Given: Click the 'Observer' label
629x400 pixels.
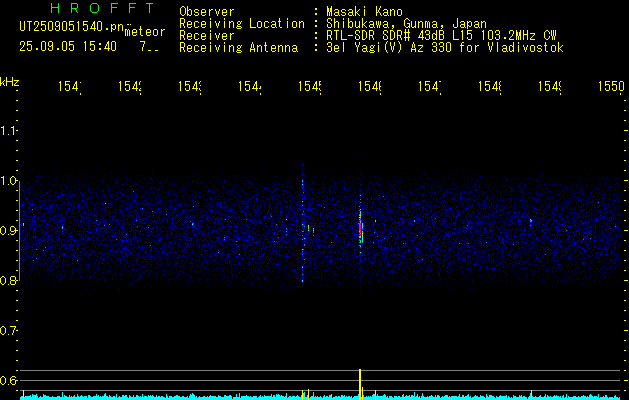Looking at the screenshot, I should pyautogui.click(x=207, y=12).
